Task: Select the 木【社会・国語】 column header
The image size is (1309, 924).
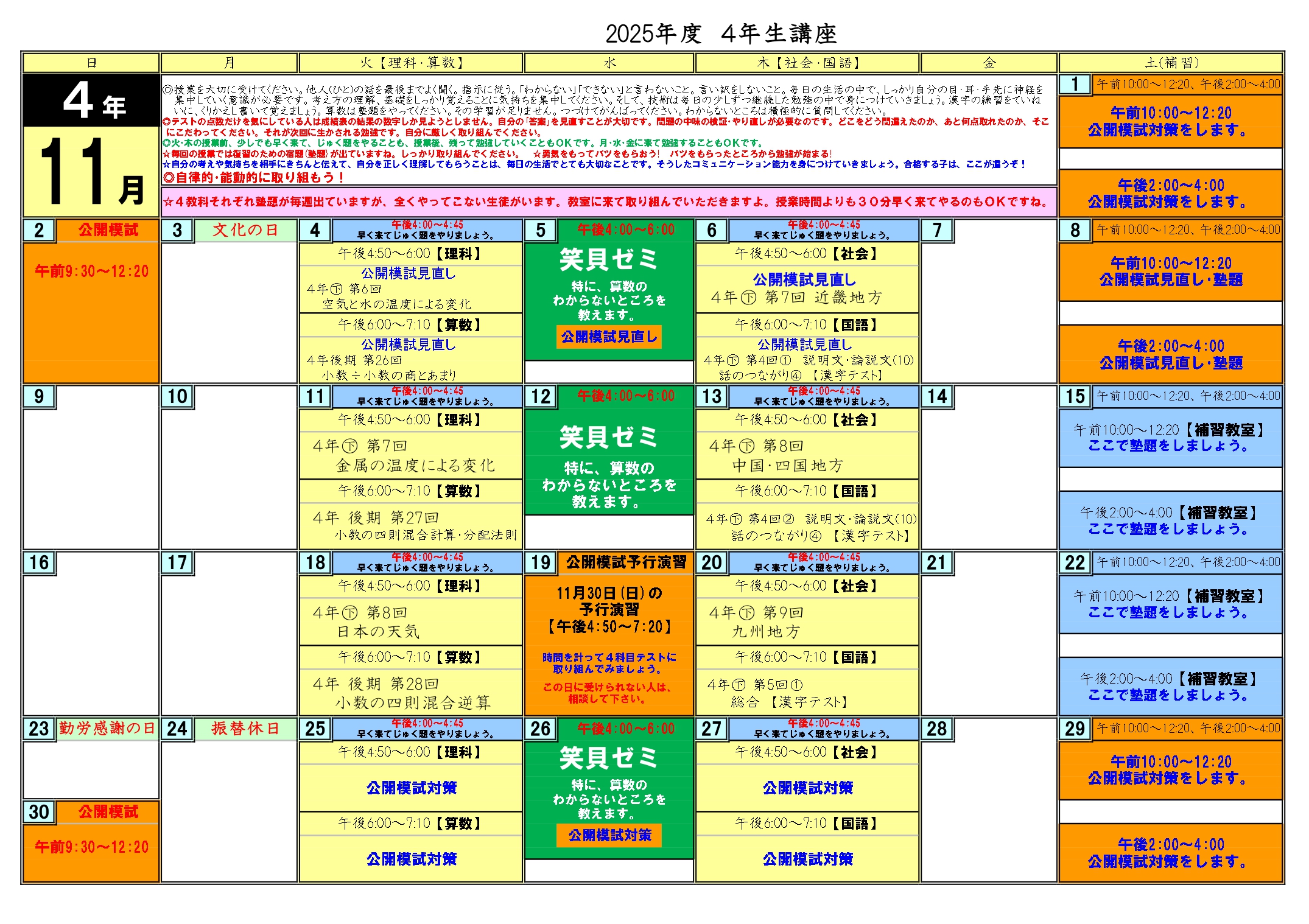Action: (807, 63)
